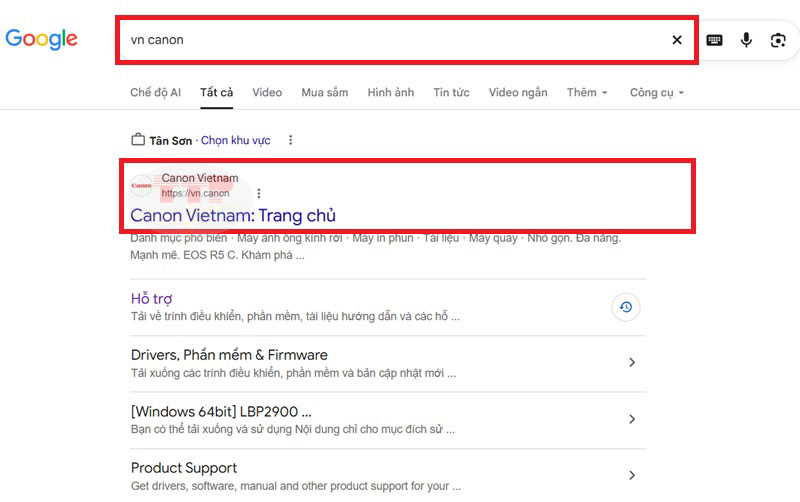Start voice search with microphone icon
This screenshot has width=800, height=502.
click(746, 40)
